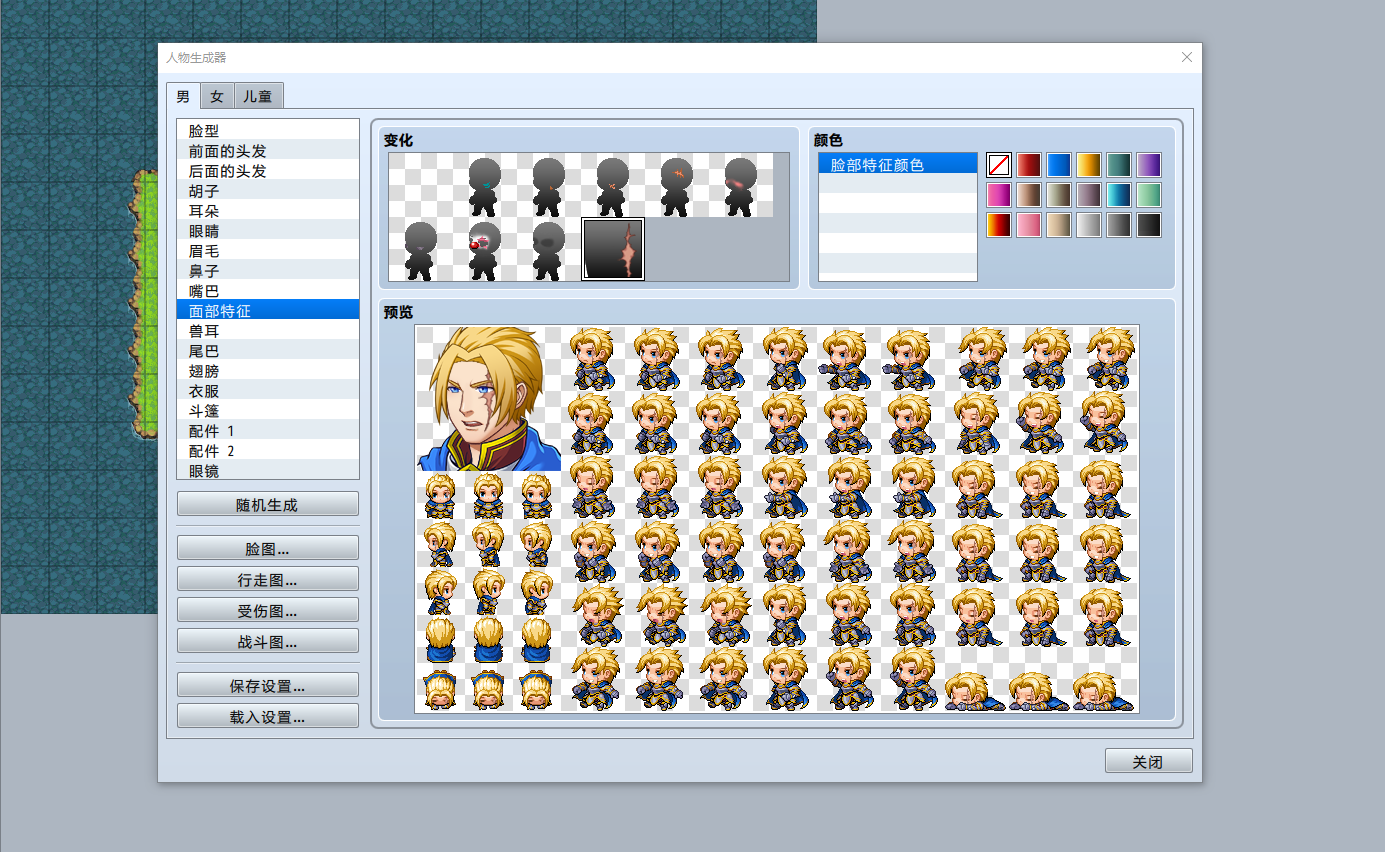Image resolution: width=1385 pixels, height=852 pixels.
Task: Select the magenta color swatch
Action: click(999, 195)
